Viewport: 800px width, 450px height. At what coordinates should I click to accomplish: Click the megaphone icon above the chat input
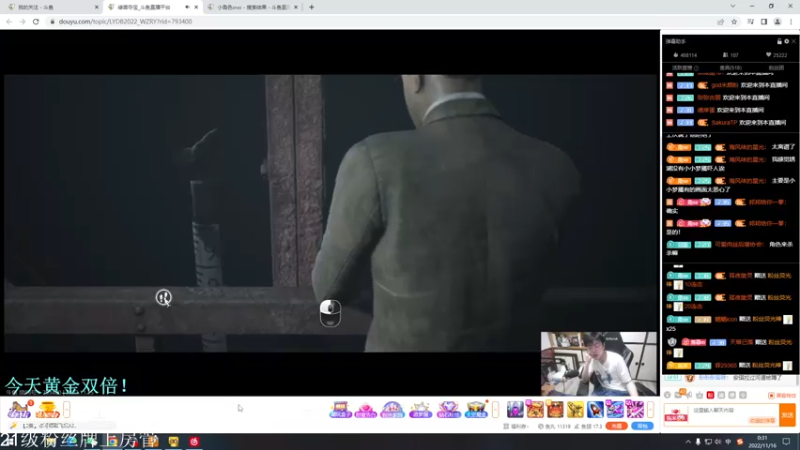(x=689, y=395)
